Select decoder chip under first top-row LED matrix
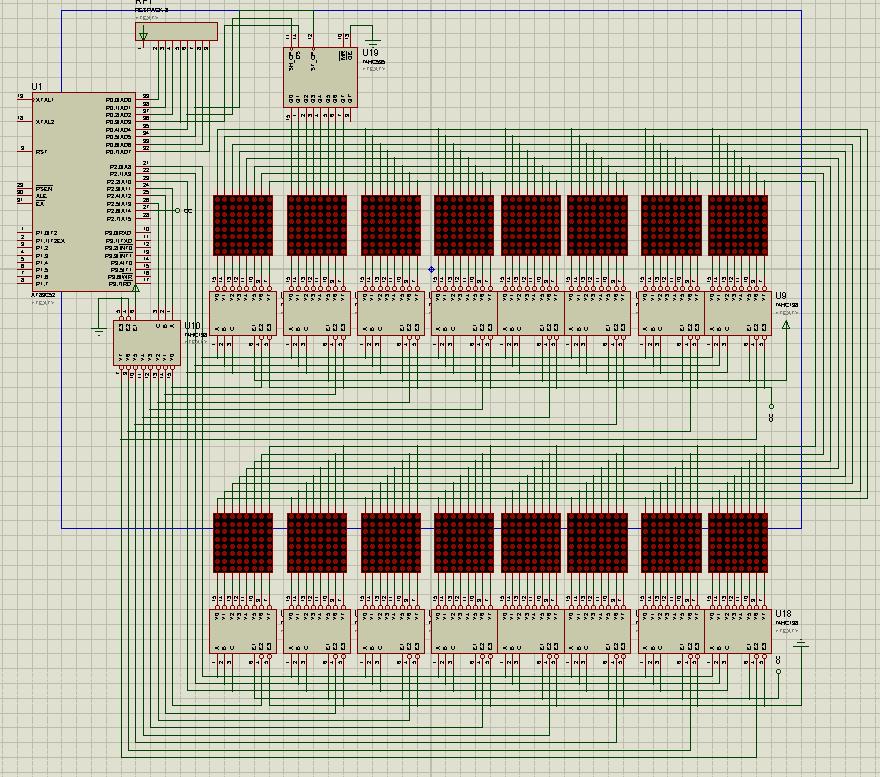Screen dimensions: 880x777 (243, 313)
